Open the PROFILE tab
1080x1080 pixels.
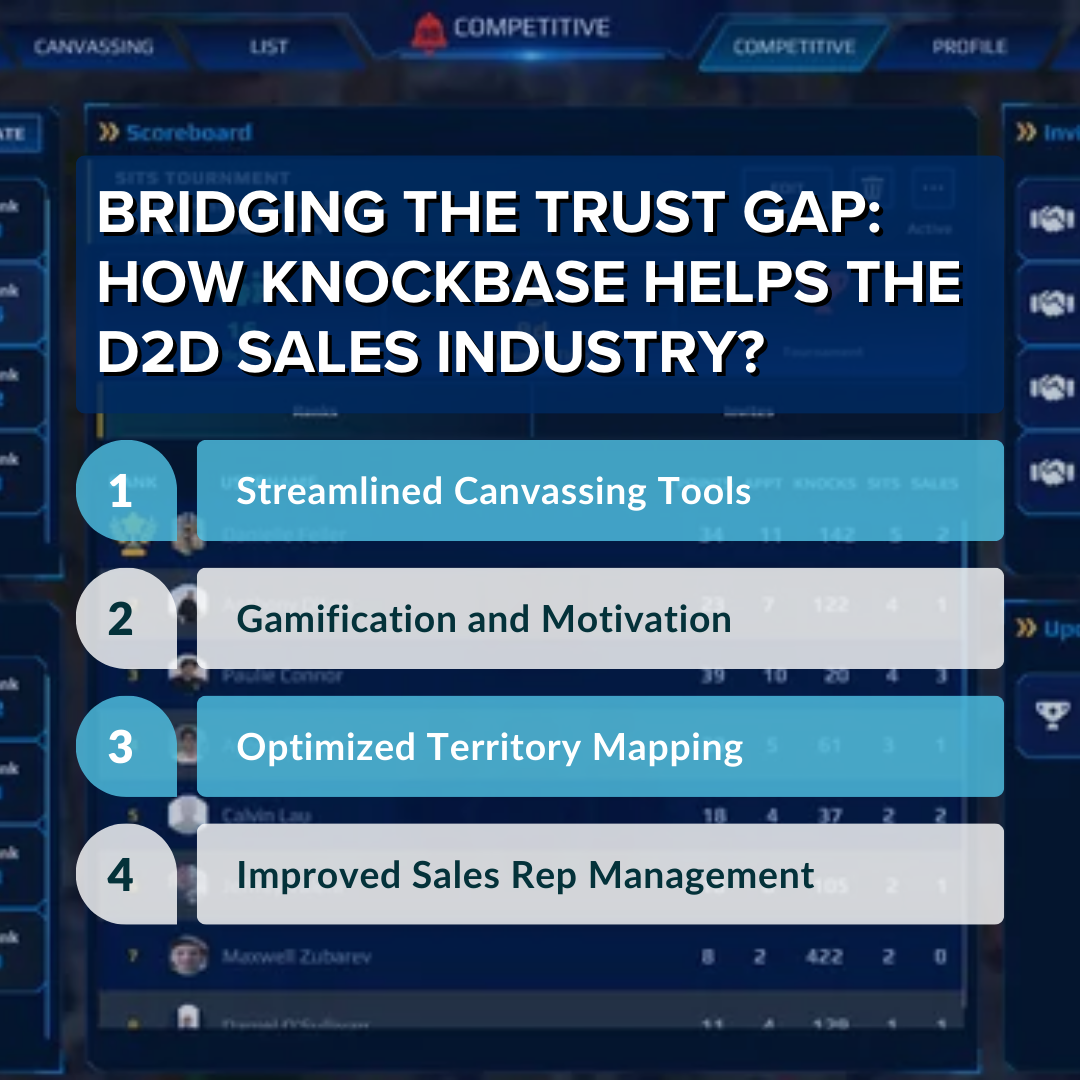(x=969, y=47)
